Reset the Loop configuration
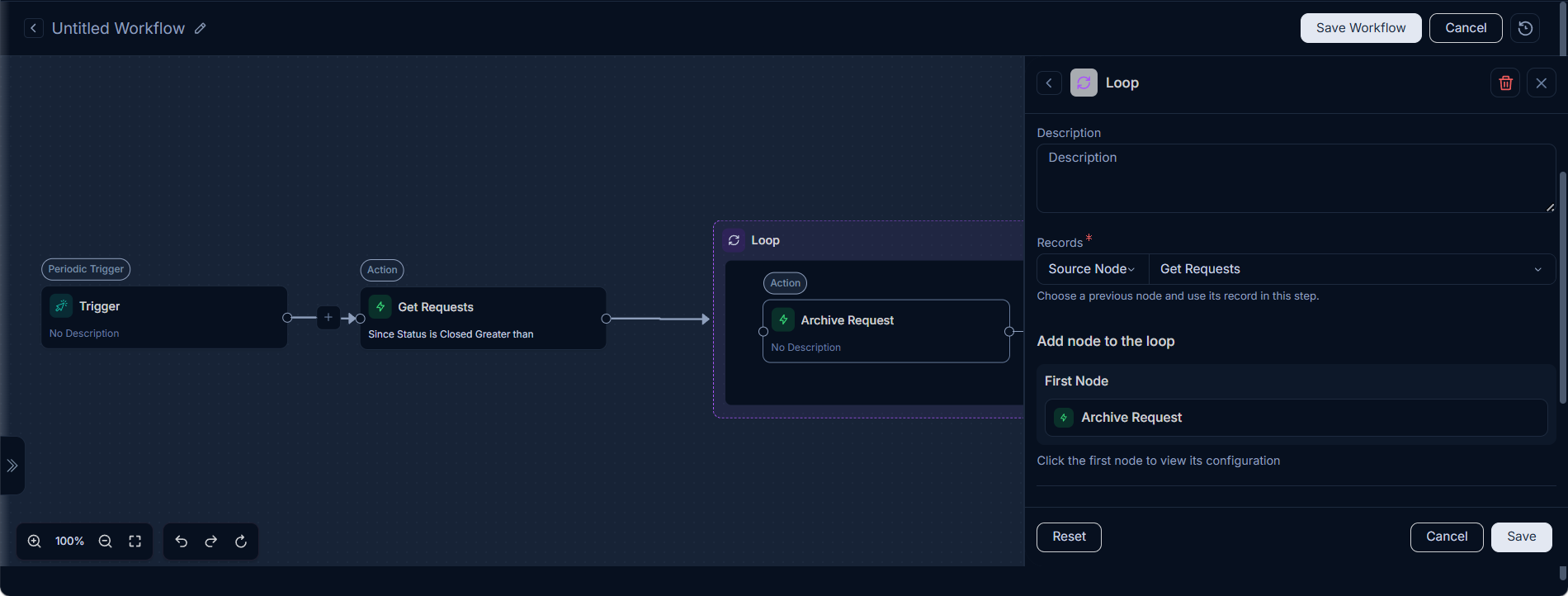The image size is (1568, 596). point(1069,537)
